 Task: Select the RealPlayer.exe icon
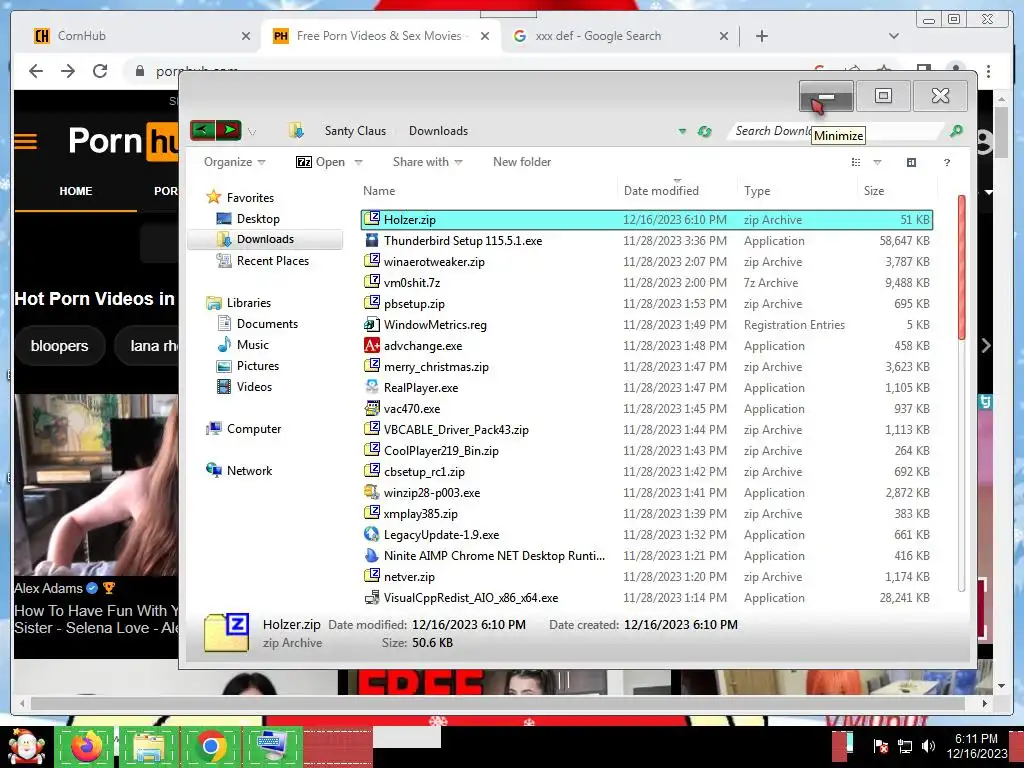point(372,387)
